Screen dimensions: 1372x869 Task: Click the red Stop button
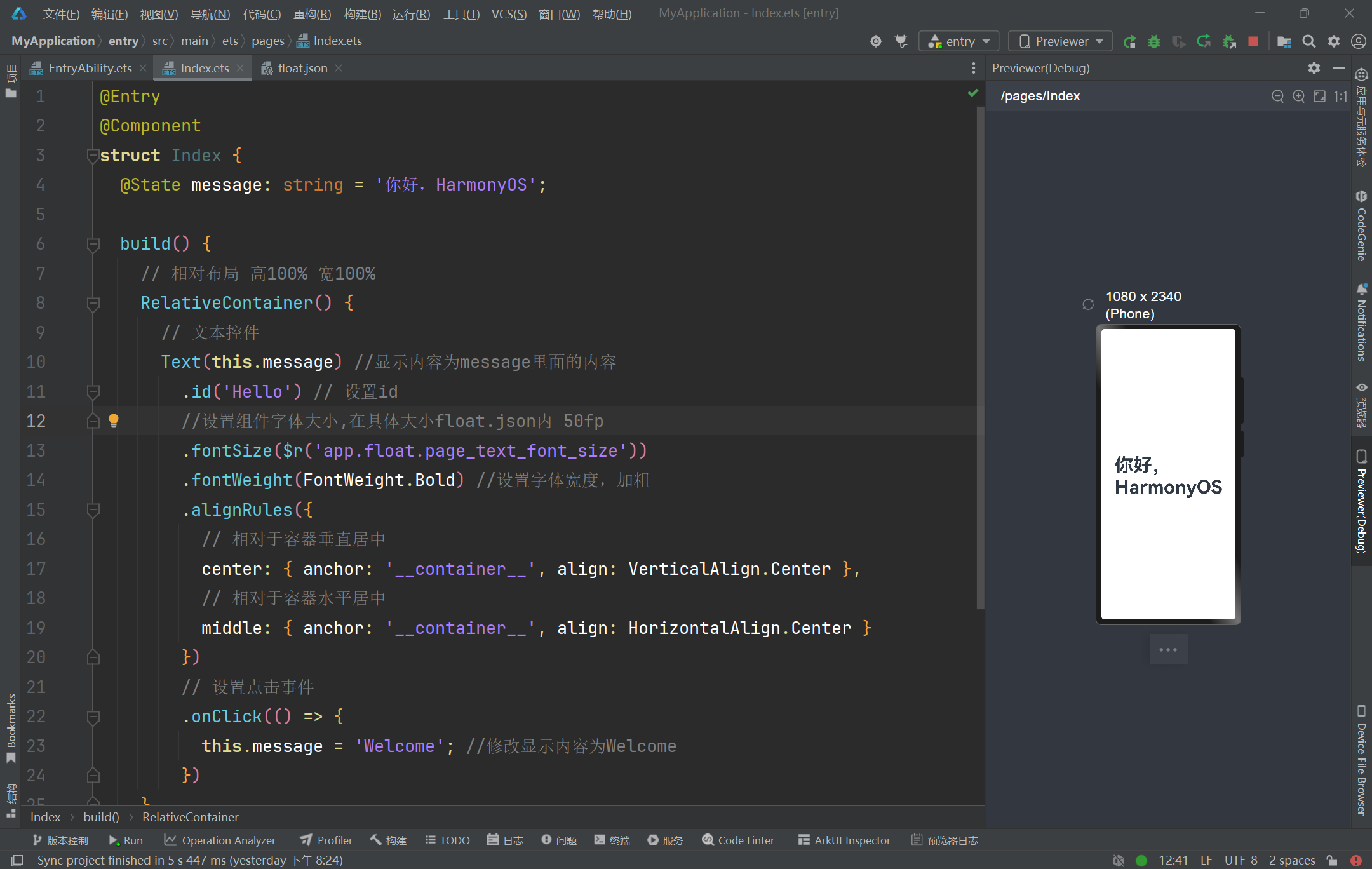pyautogui.click(x=1253, y=42)
